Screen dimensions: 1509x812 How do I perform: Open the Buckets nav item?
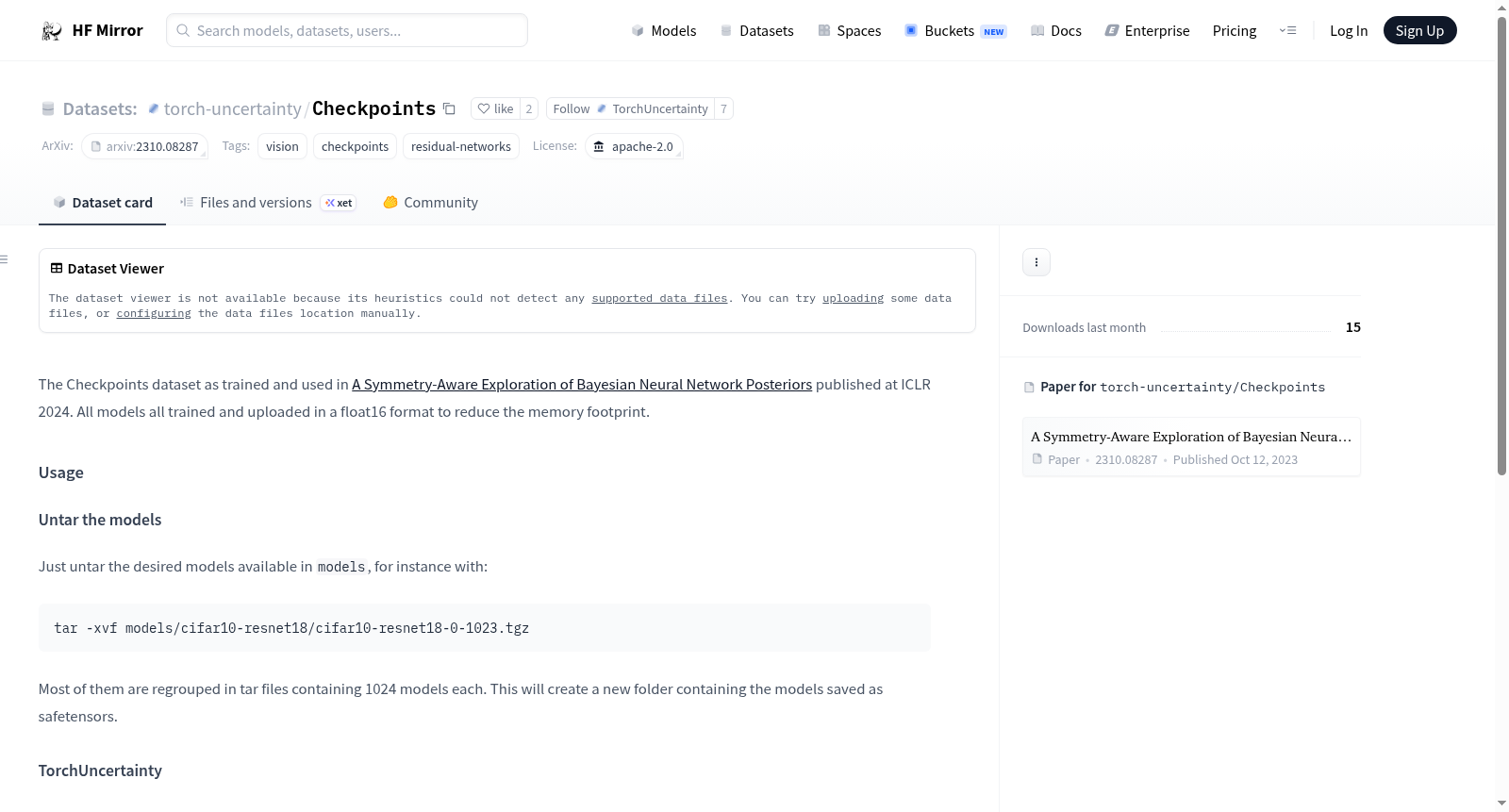955,31
